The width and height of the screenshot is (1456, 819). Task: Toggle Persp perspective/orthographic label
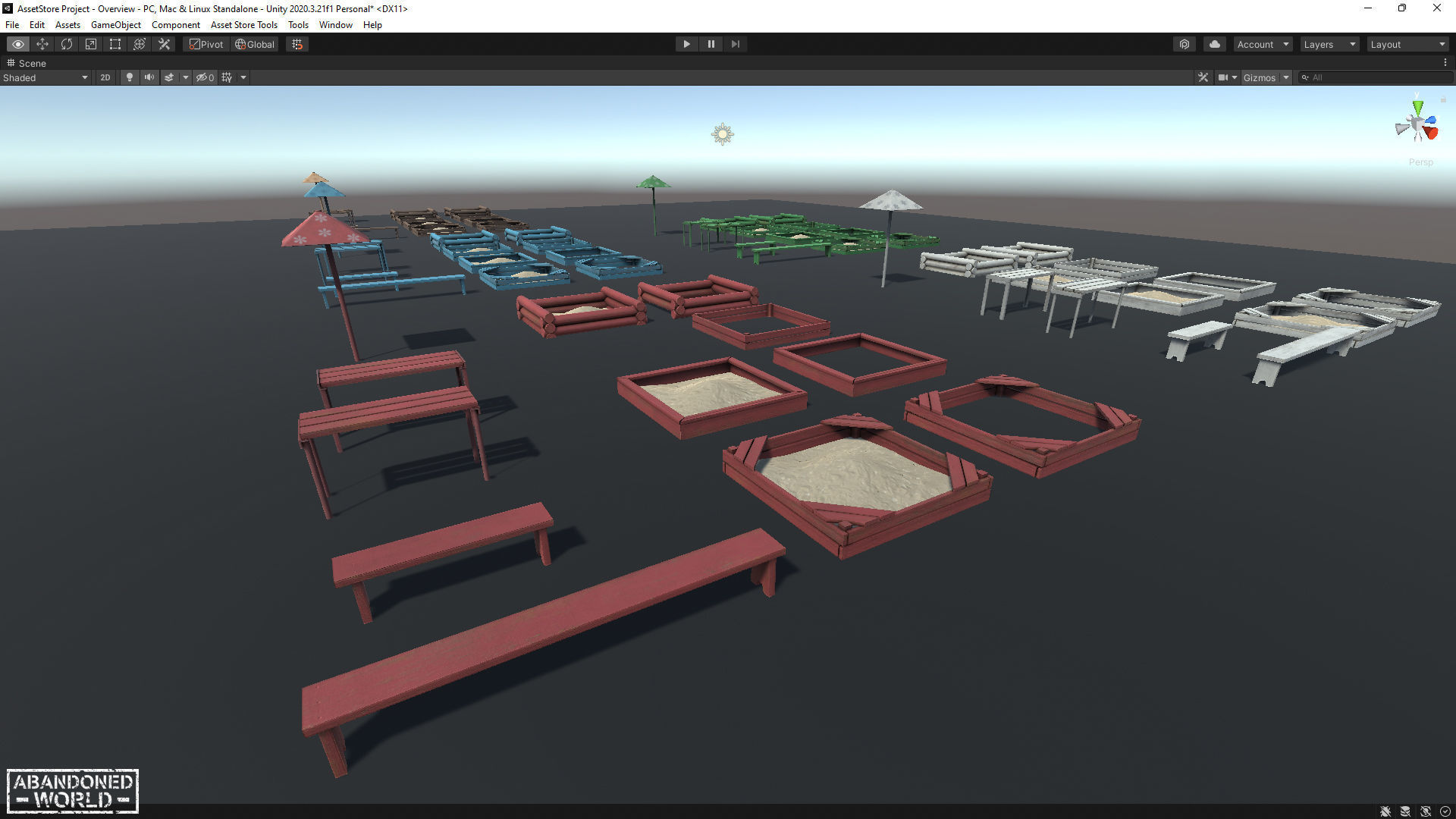[x=1421, y=162]
